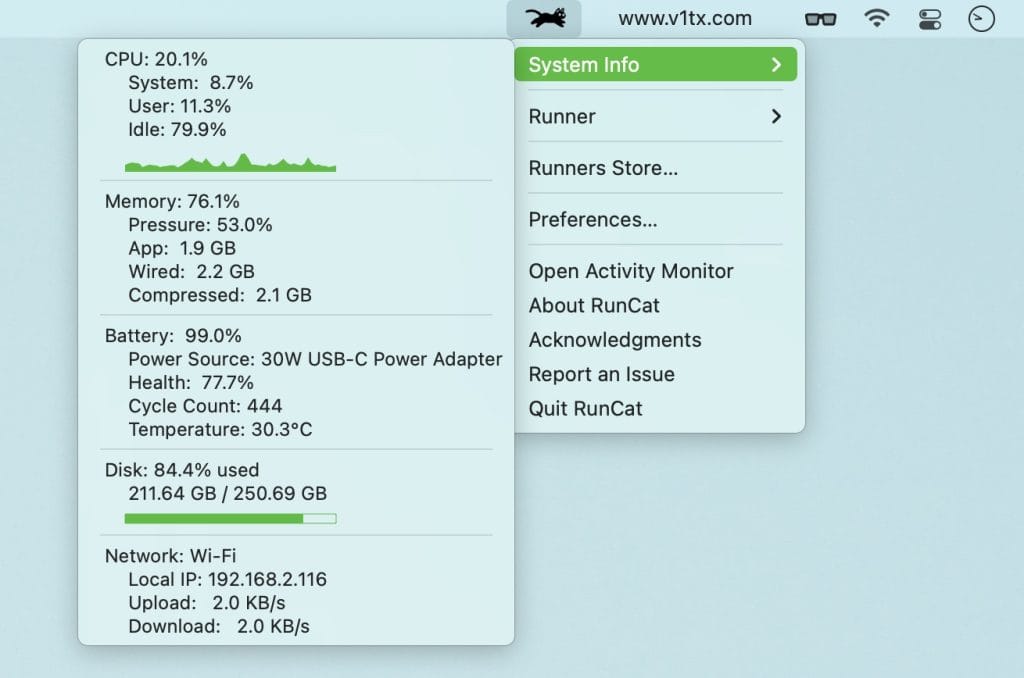1024x678 pixels.
Task: Open the Wi-Fi status icon
Action: tap(877, 18)
